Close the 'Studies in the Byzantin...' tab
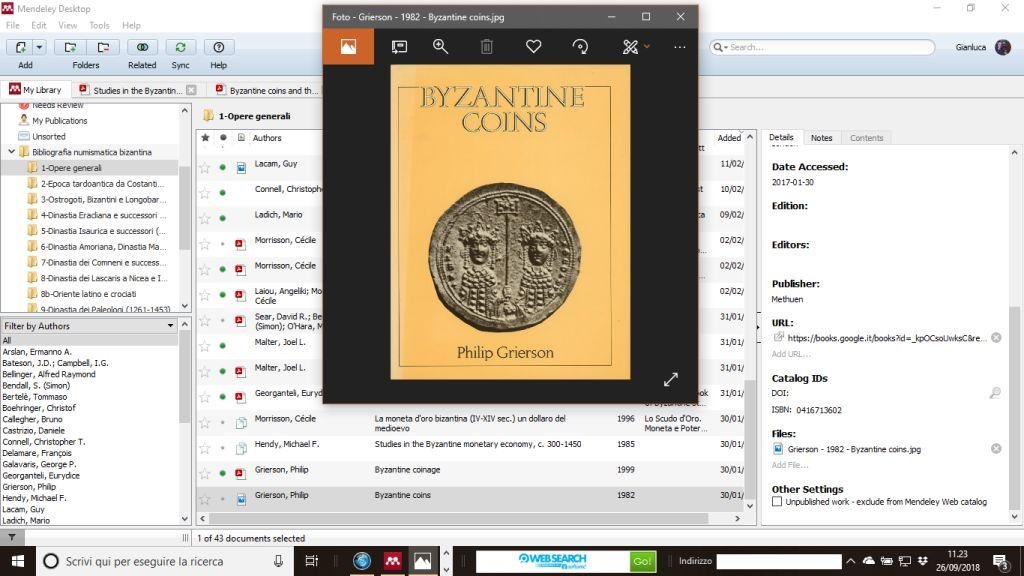The height and width of the screenshot is (576, 1024). coord(191,90)
